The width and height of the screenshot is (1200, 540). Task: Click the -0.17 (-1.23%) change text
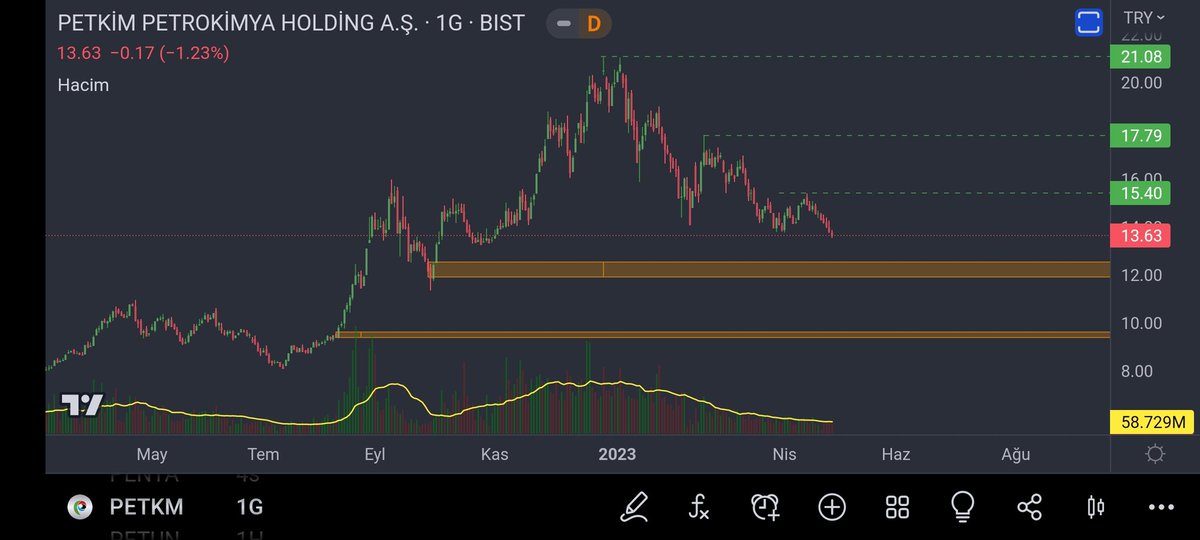[x=168, y=53]
